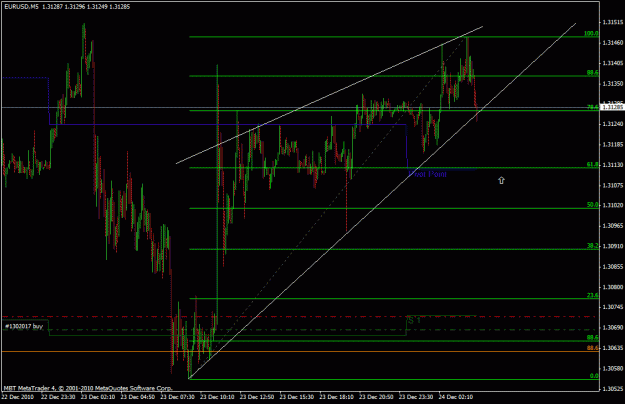Screen dimensions: 625x404
Task: Click price axis label 1.31185
Action: click(x=613, y=145)
